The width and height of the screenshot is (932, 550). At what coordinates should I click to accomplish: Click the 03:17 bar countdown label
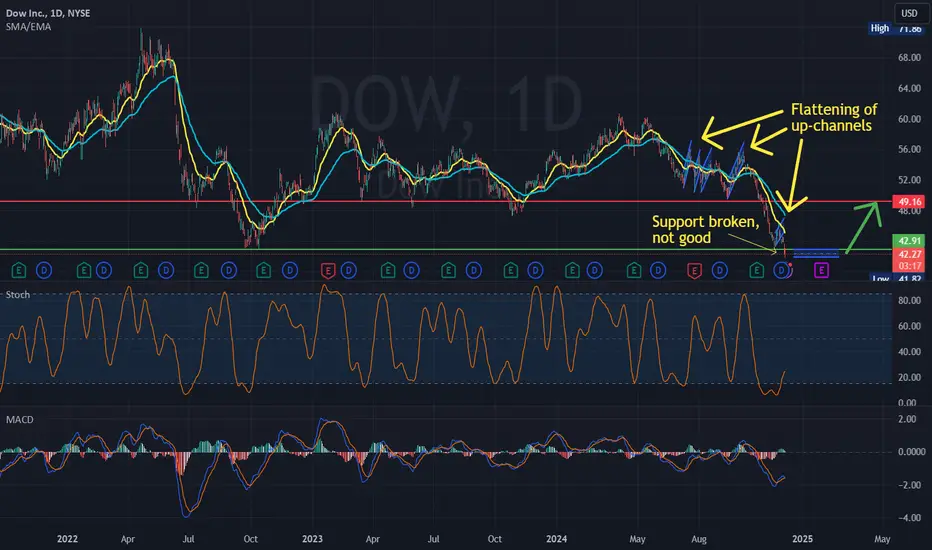909,266
